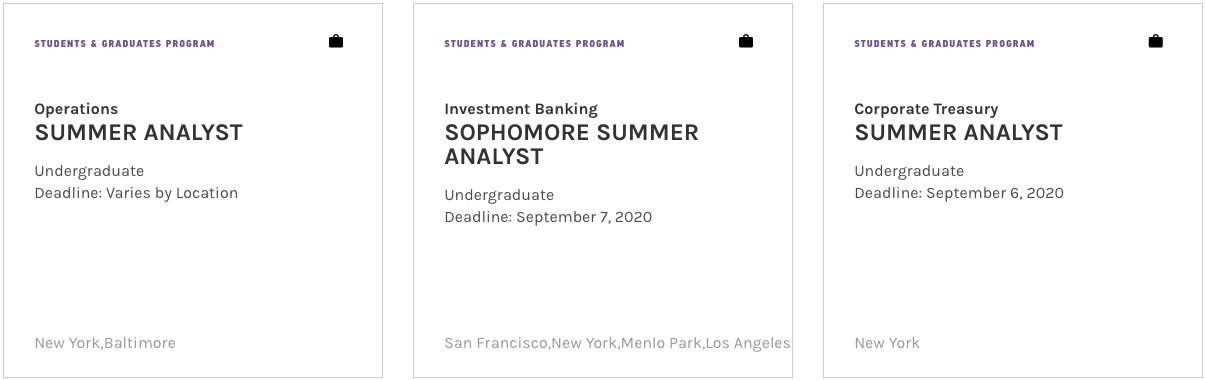Viewport: 1205px width, 380px height.
Task: Click 'New York,Baltimore' location text
Action: (105, 343)
